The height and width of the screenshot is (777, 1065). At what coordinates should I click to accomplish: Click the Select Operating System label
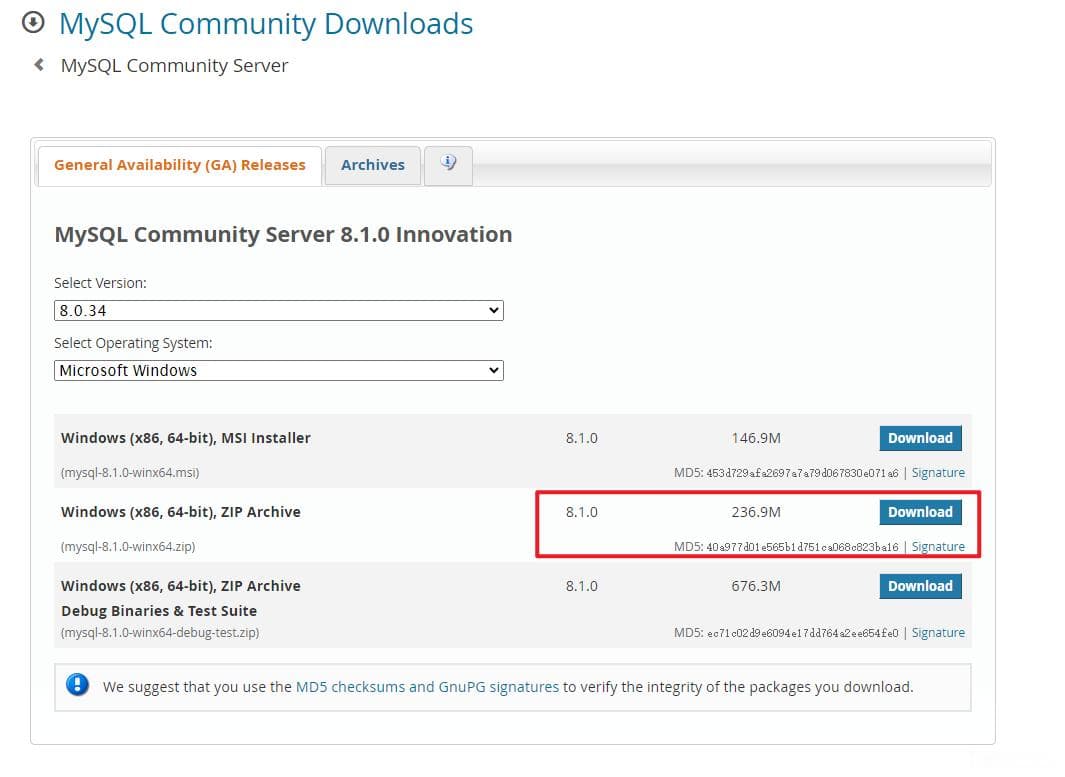click(133, 343)
